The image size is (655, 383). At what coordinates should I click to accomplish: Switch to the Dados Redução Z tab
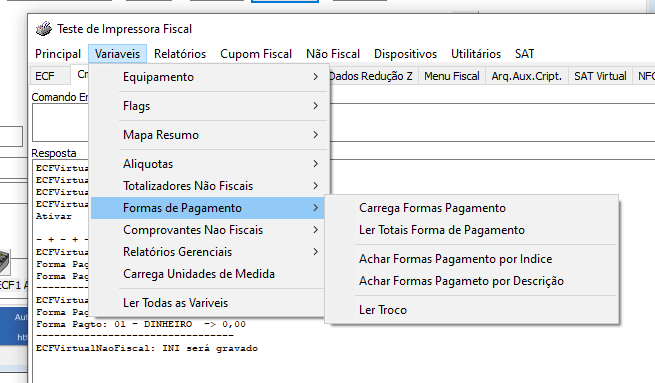pyautogui.click(x=373, y=76)
